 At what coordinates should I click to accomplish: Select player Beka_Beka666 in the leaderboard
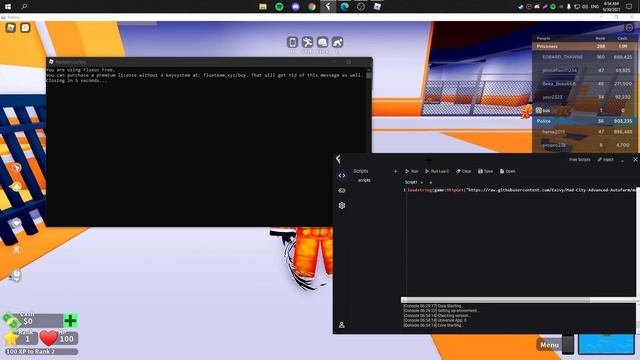pyautogui.click(x=584, y=84)
